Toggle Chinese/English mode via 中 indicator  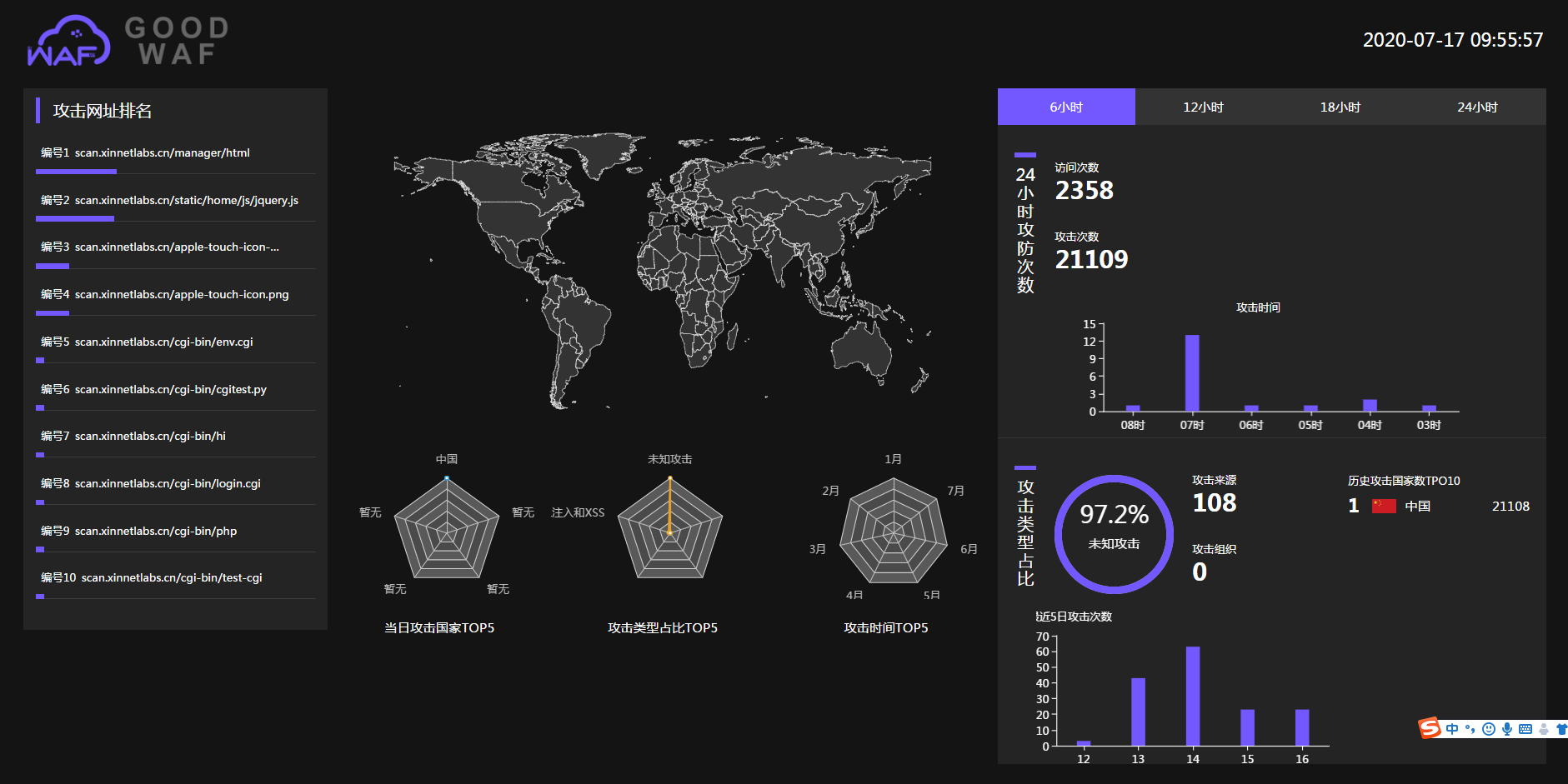pyautogui.click(x=1452, y=729)
